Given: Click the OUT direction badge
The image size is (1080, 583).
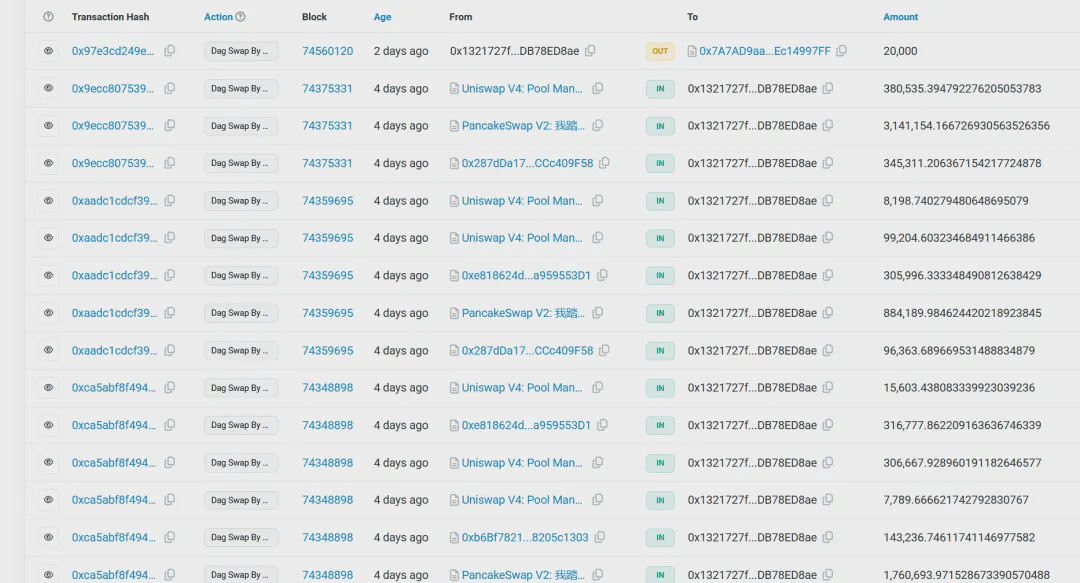Looking at the screenshot, I should tap(660, 51).
